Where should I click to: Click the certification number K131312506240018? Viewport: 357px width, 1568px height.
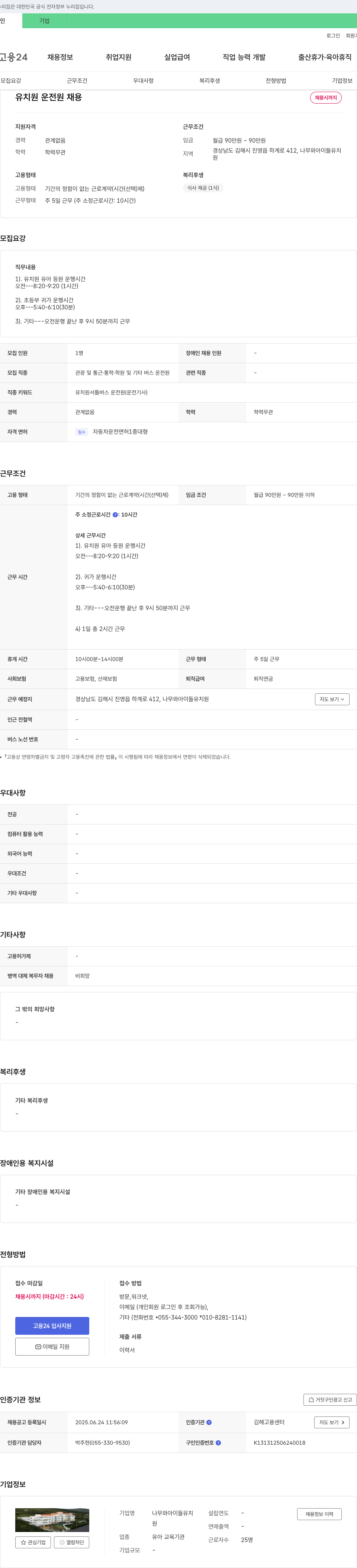[280, 1442]
